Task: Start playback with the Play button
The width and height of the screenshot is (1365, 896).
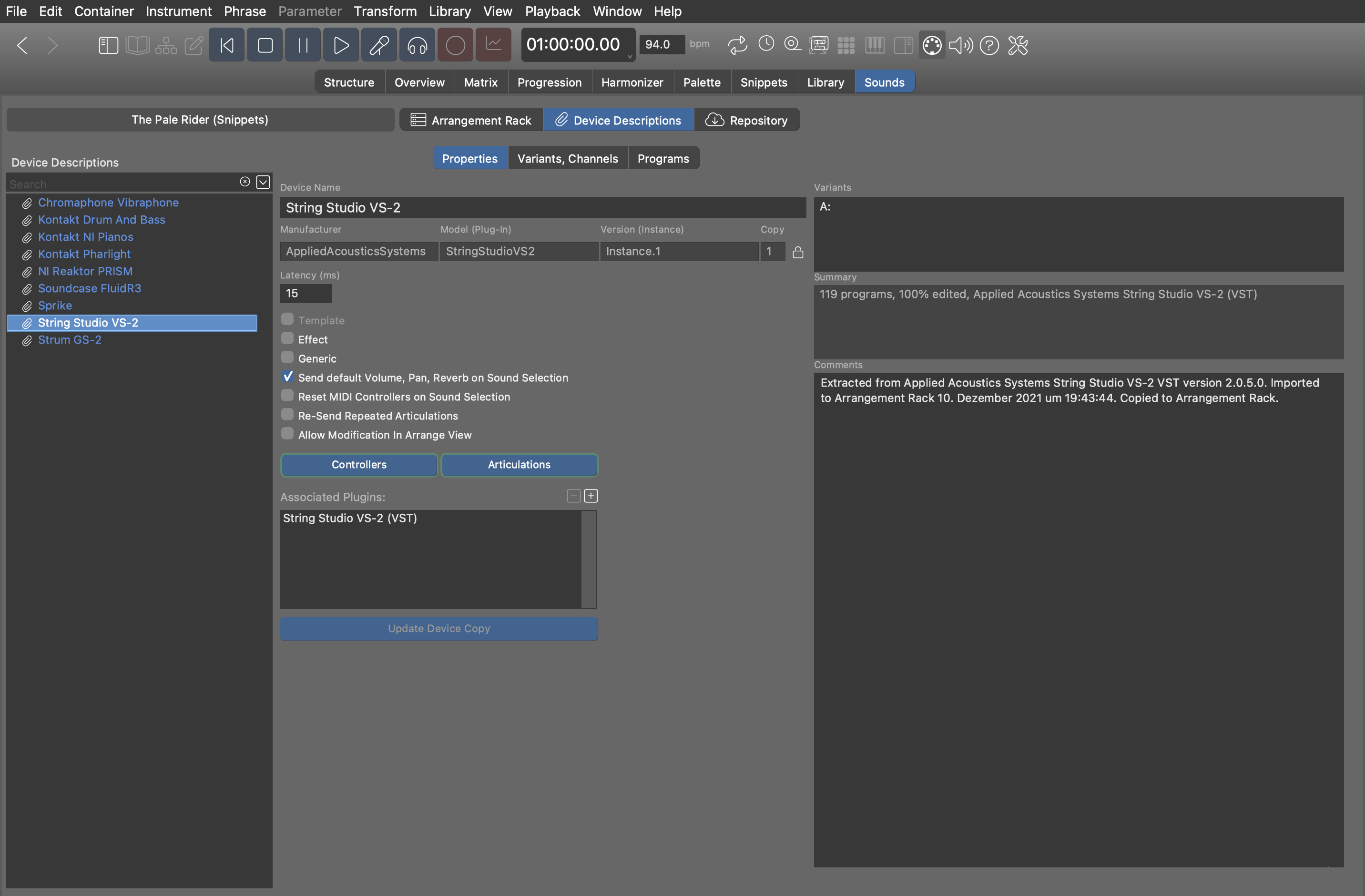Action: pos(341,45)
